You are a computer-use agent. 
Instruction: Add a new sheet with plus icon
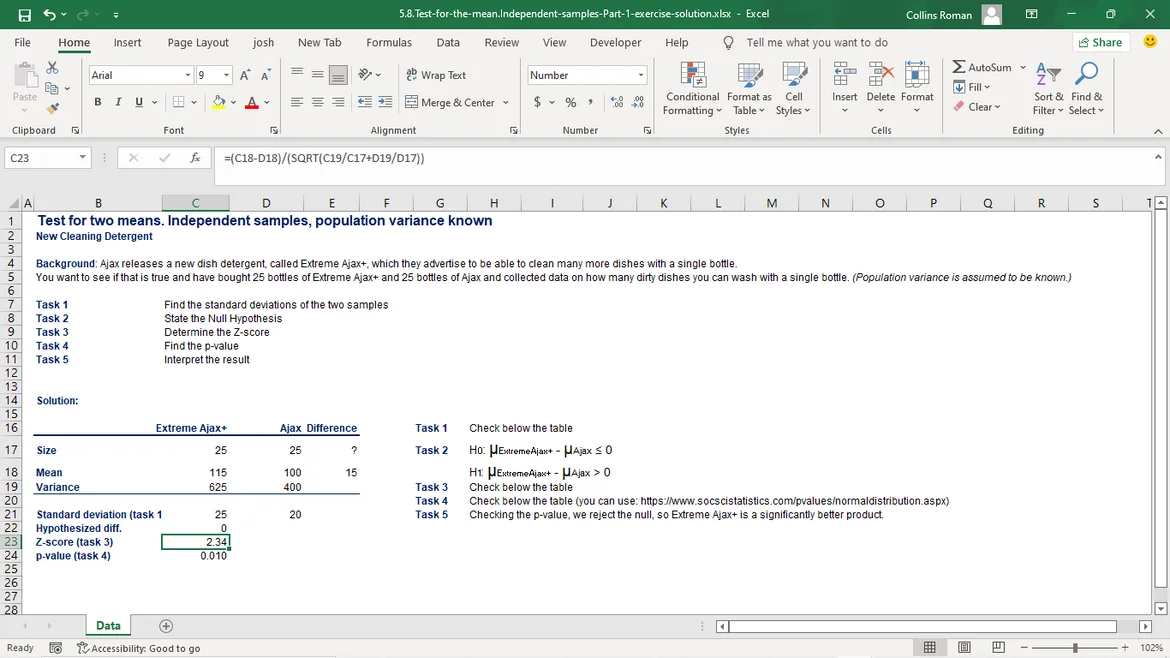[166, 626]
